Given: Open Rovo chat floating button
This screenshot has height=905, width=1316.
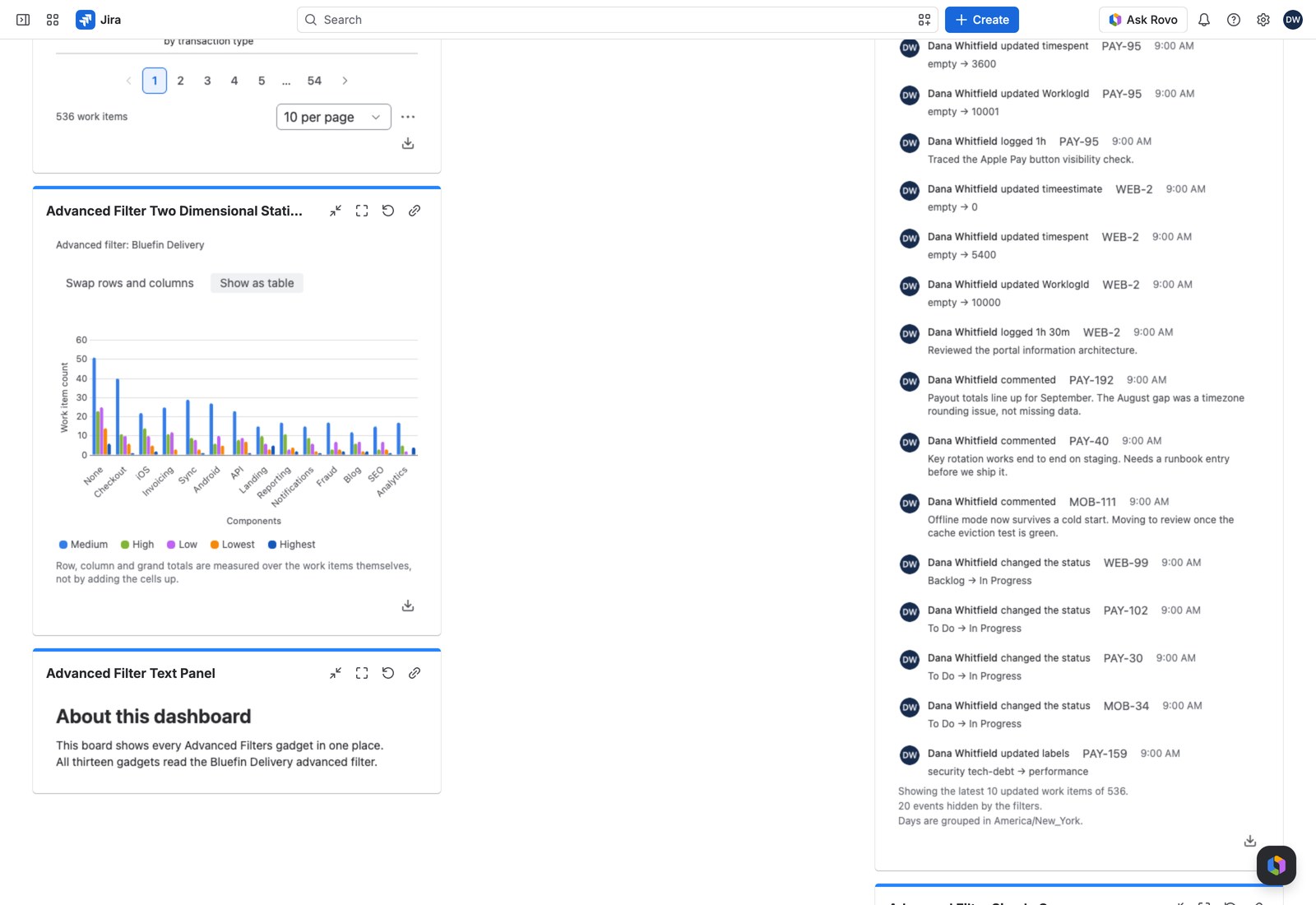Looking at the screenshot, I should click(1277, 866).
